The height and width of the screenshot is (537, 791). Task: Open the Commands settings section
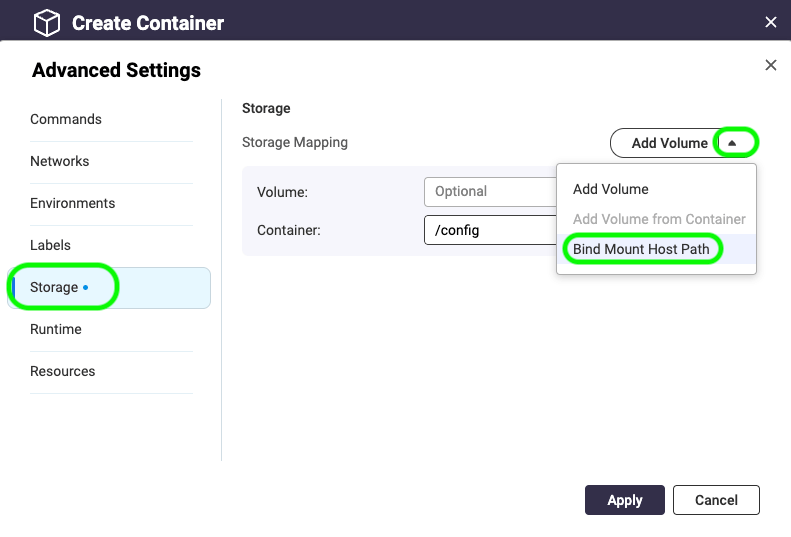(66, 119)
